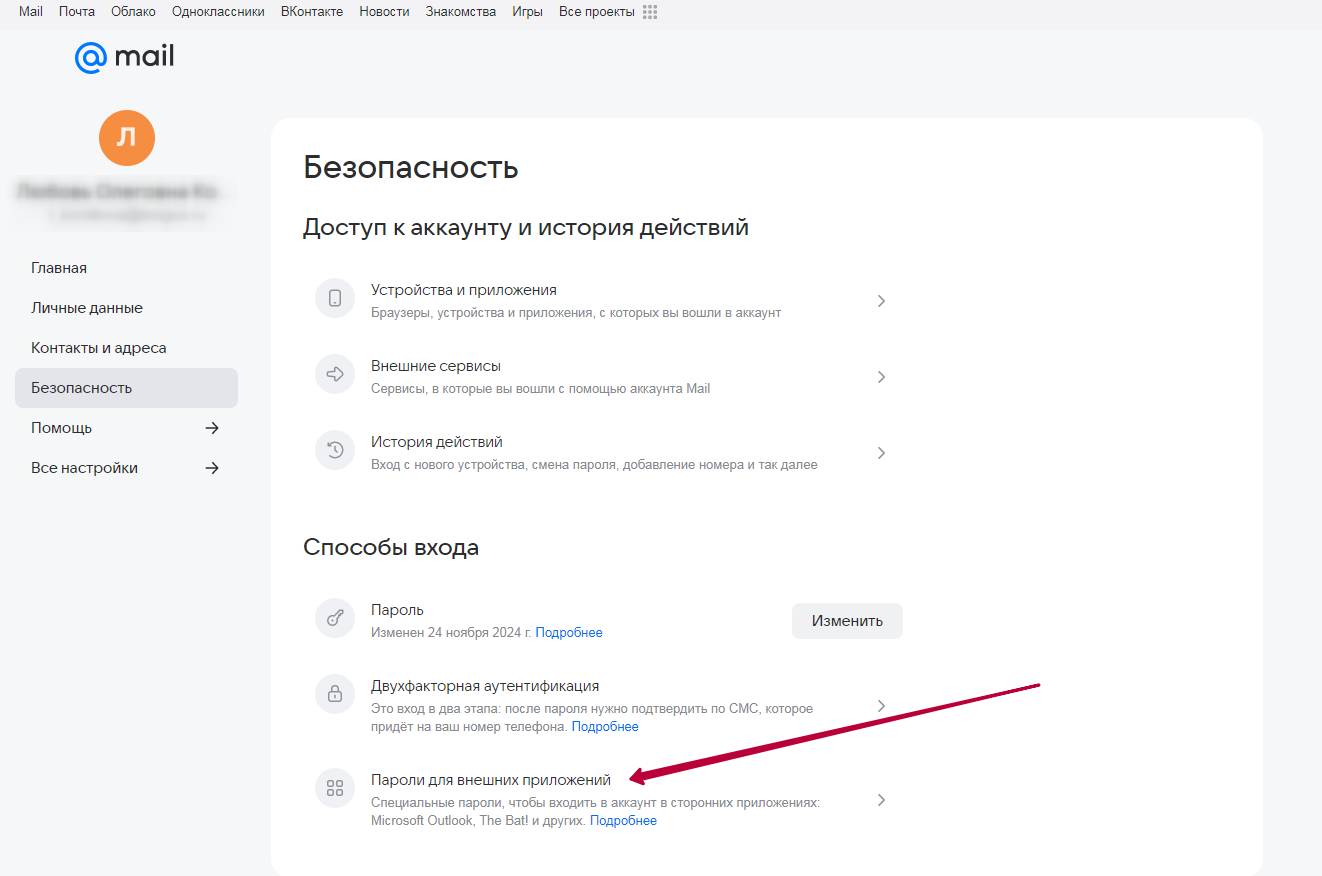
Task: Select Контакты и адреса in the sidebar
Action: 99,348
